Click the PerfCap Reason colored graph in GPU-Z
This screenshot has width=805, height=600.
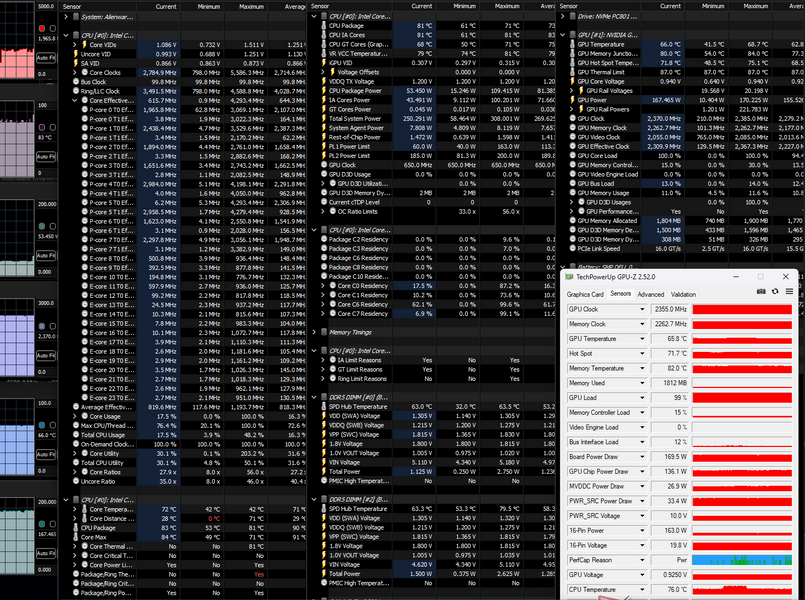pyautogui.click(x=742, y=560)
